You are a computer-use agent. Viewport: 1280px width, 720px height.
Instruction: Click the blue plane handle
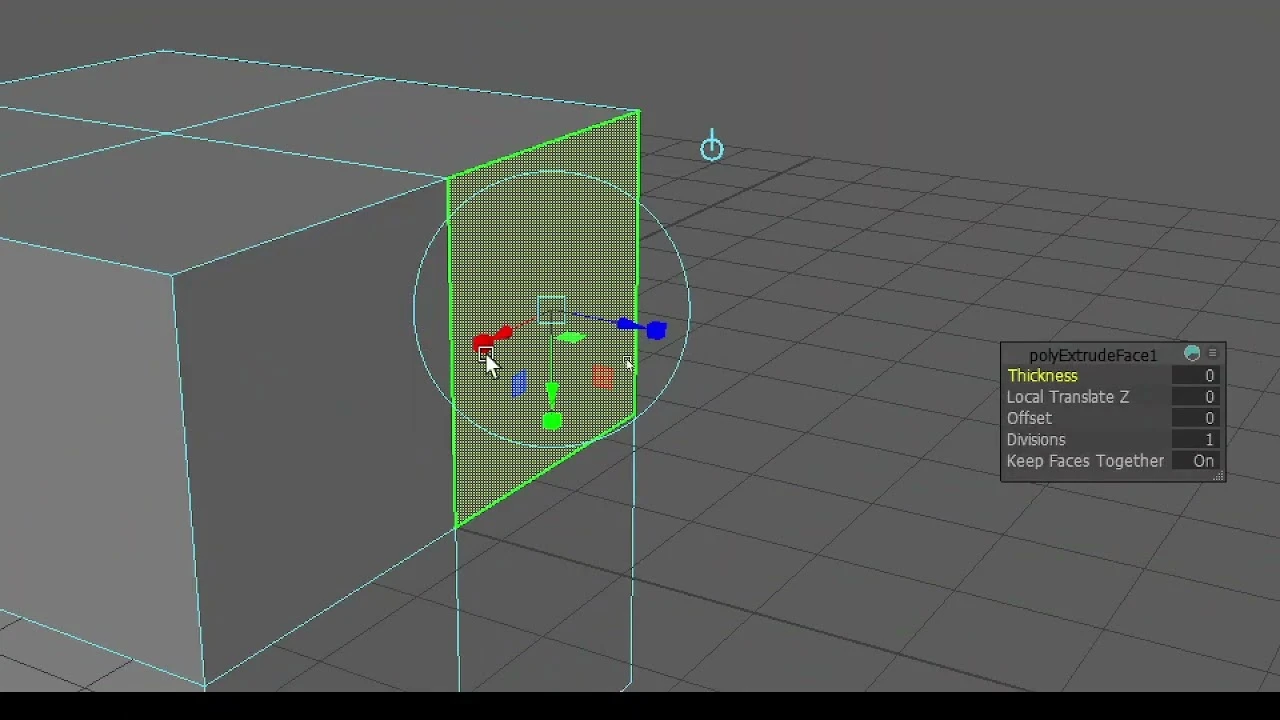tap(519, 384)
